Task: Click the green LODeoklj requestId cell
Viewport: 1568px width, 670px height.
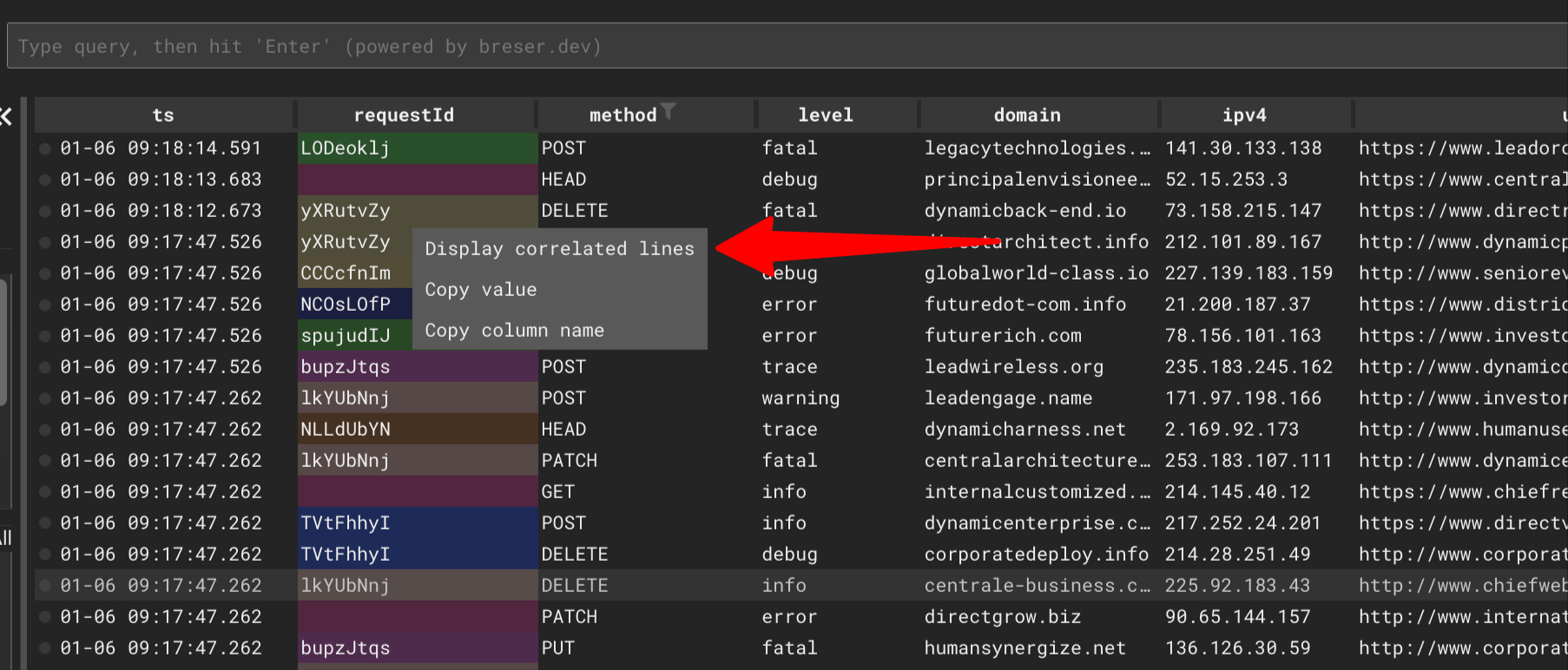Action: pos(417,148)
